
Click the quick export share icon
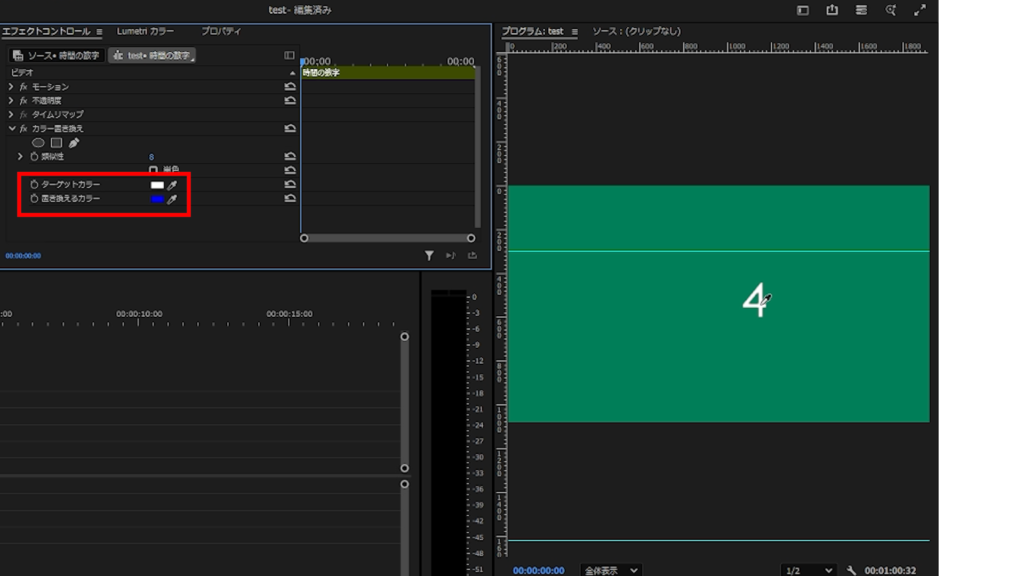click(x=832, y=10)
